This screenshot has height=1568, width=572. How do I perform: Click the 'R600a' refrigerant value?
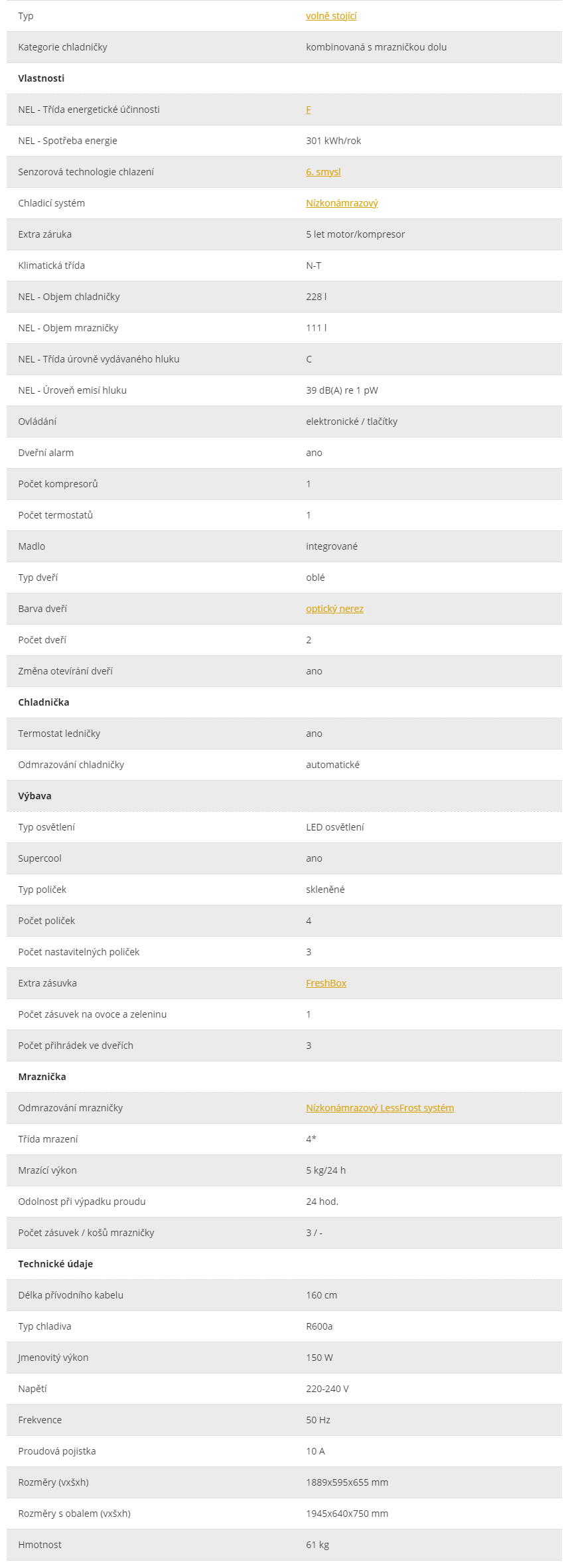pyautogui.click(x=319, y=1326)
